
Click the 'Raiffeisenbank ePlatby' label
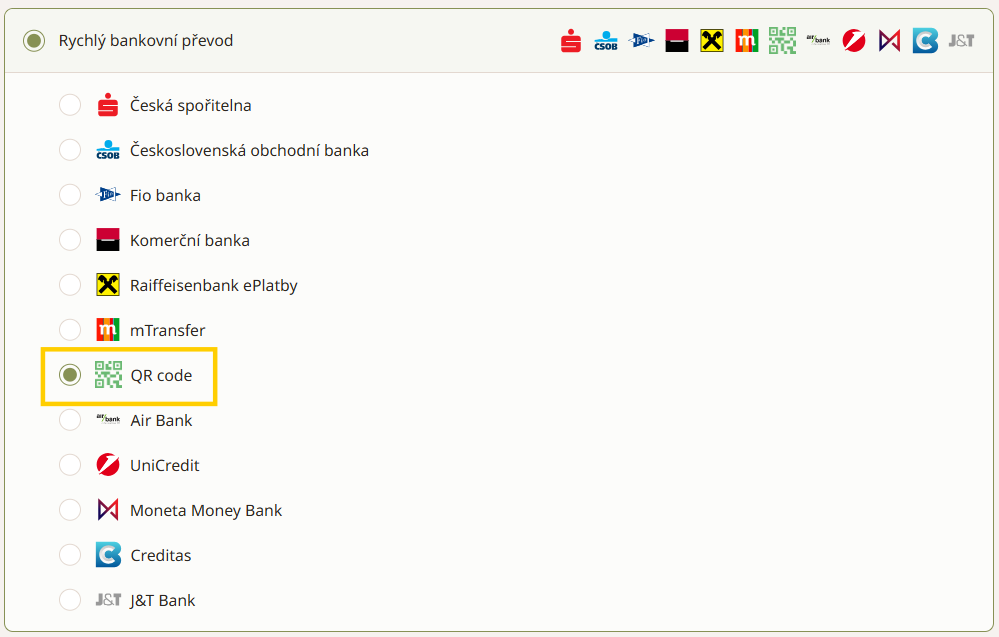[213, 285]
